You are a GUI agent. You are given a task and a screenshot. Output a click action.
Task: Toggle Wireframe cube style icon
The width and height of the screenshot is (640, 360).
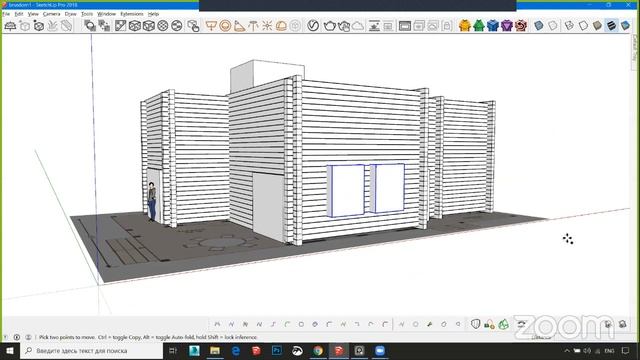coord(134,26)
